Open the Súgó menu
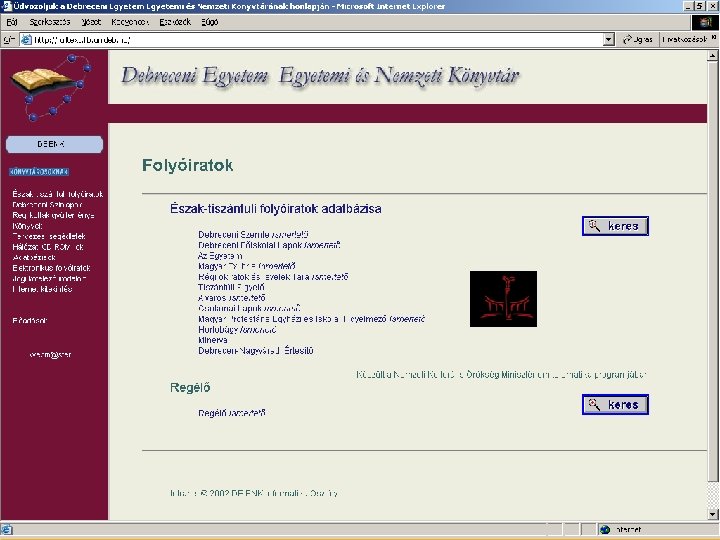Viewport: 720px width, 540px height. click(x=209, y=22)
